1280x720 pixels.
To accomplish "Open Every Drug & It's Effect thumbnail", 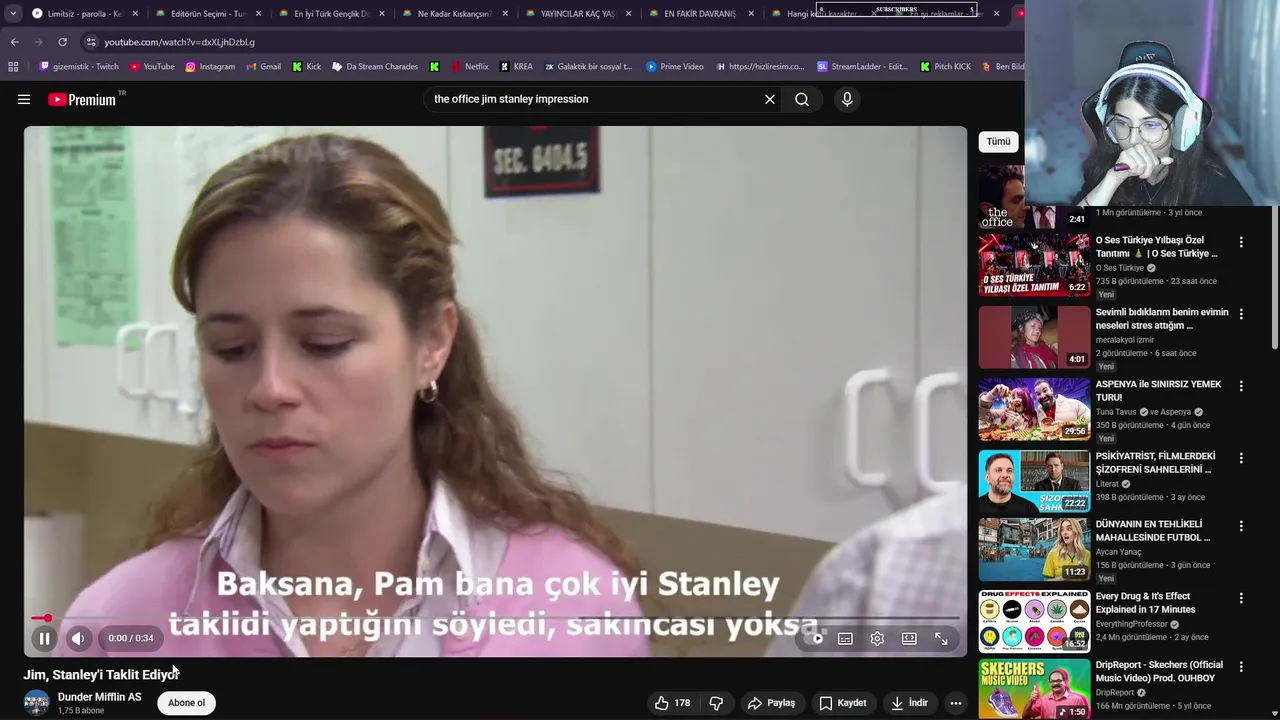I will point(1034,621).
